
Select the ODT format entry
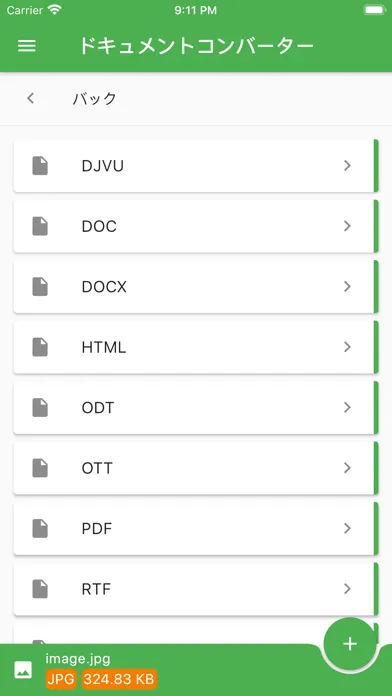click(x=194, y=407)
